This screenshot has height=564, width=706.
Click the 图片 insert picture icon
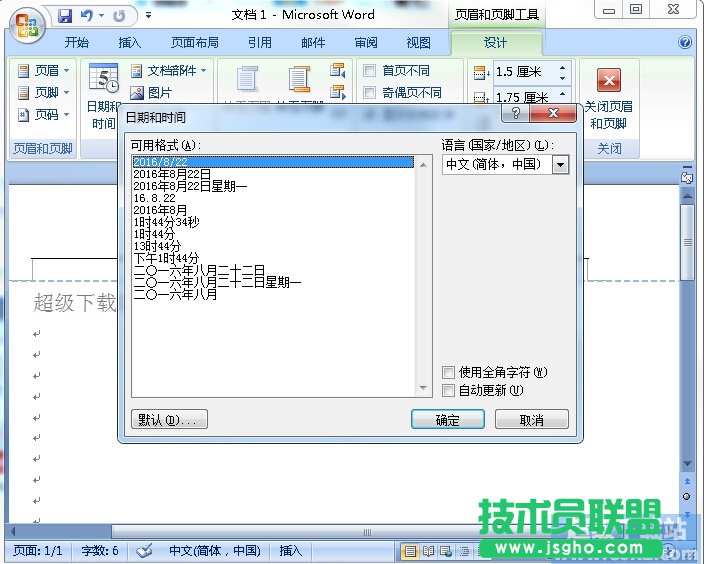tap(137, 93)
